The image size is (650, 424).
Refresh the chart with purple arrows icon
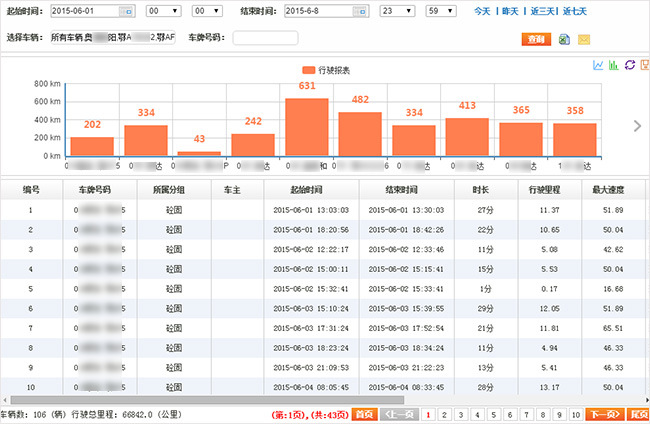point(630,65)
